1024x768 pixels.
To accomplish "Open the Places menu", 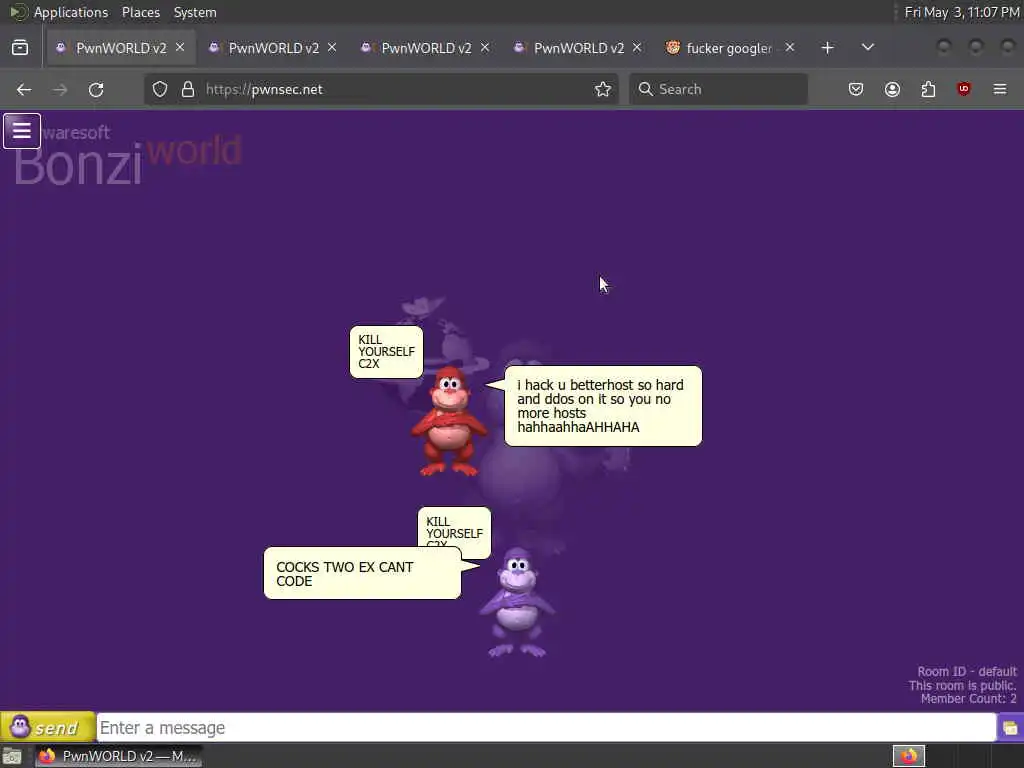I will tap(140, 12).
